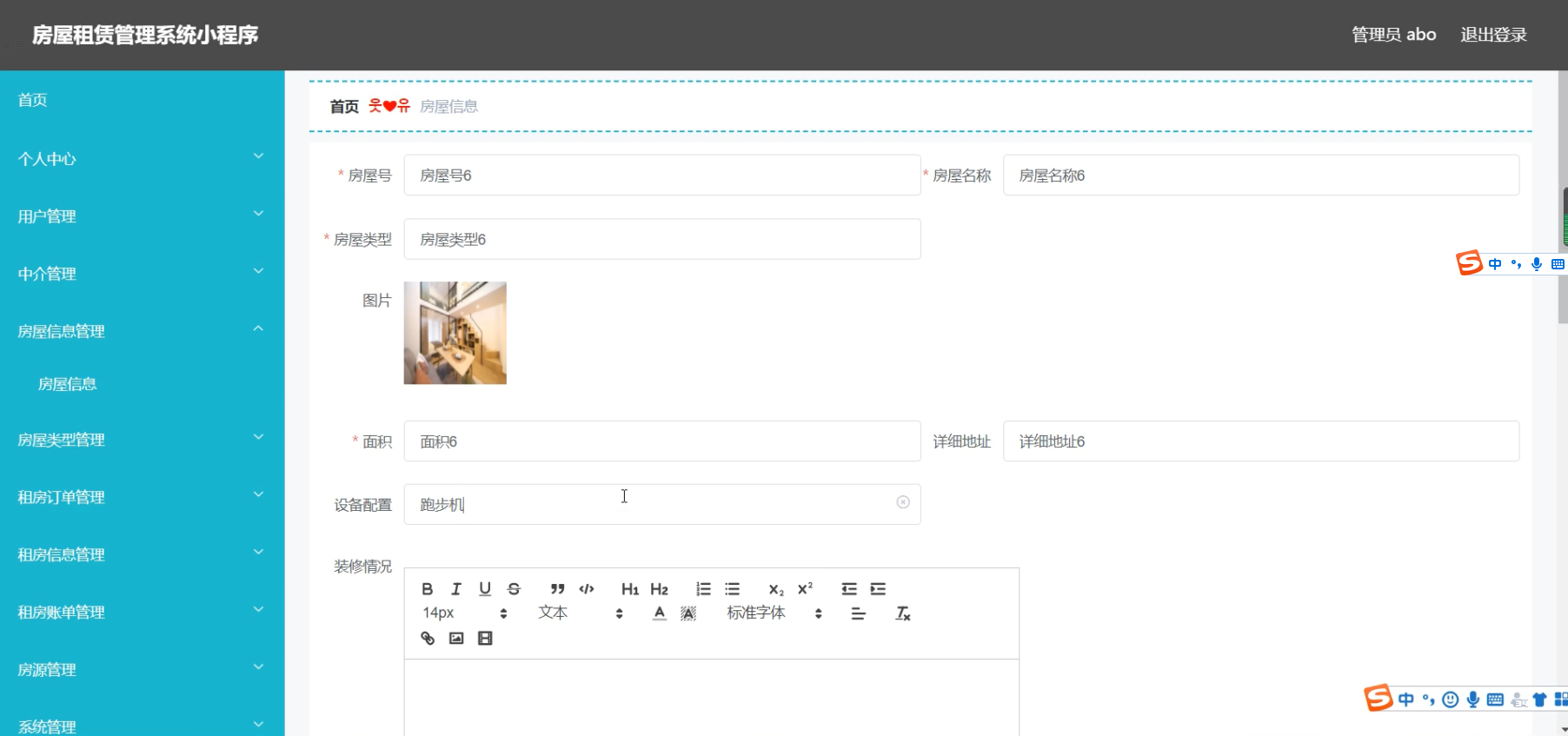This screenshot has width=1568, height=736.
Task: Click the 房屋租赁管理系统小程序 header title
Action: tap(145, 35)
